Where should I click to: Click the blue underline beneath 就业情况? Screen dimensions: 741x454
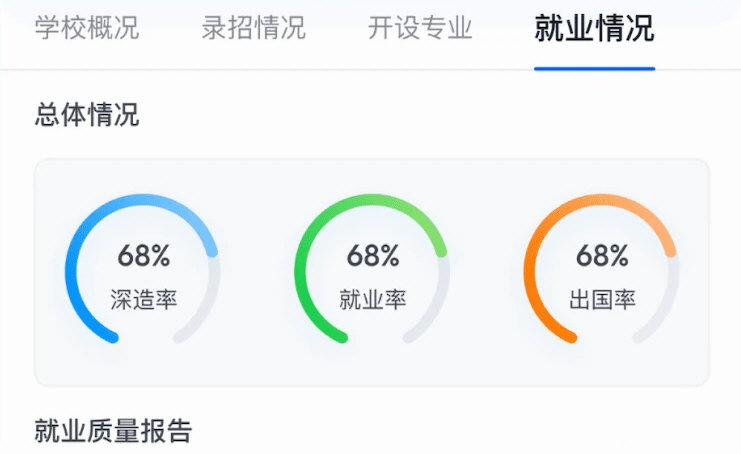(x=594, y=68)
